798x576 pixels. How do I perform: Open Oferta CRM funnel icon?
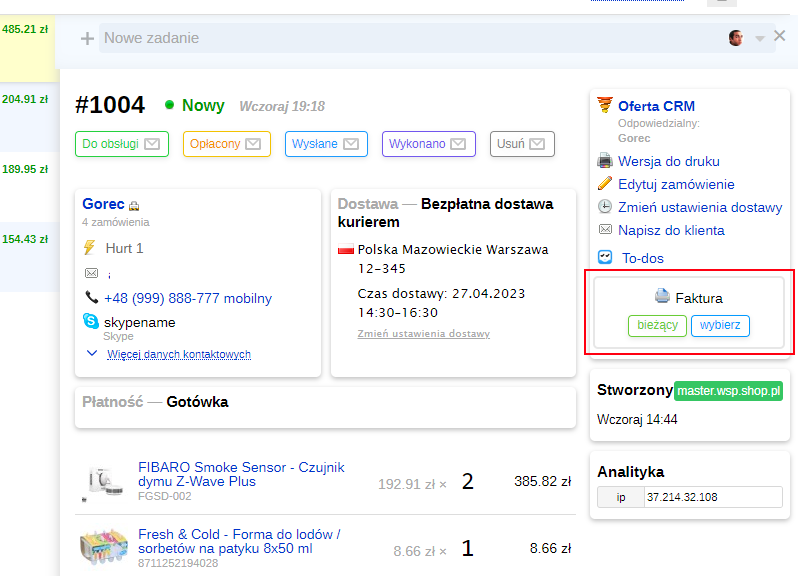click(604, 105)
